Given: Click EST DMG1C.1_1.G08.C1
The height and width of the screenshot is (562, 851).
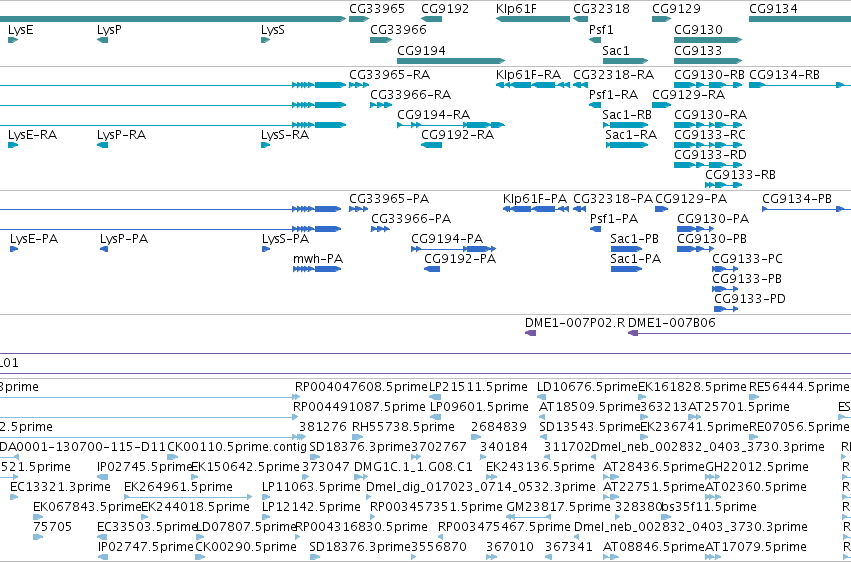Looking at the screenshot, I should pyautogui.click(x=413, y=467).
